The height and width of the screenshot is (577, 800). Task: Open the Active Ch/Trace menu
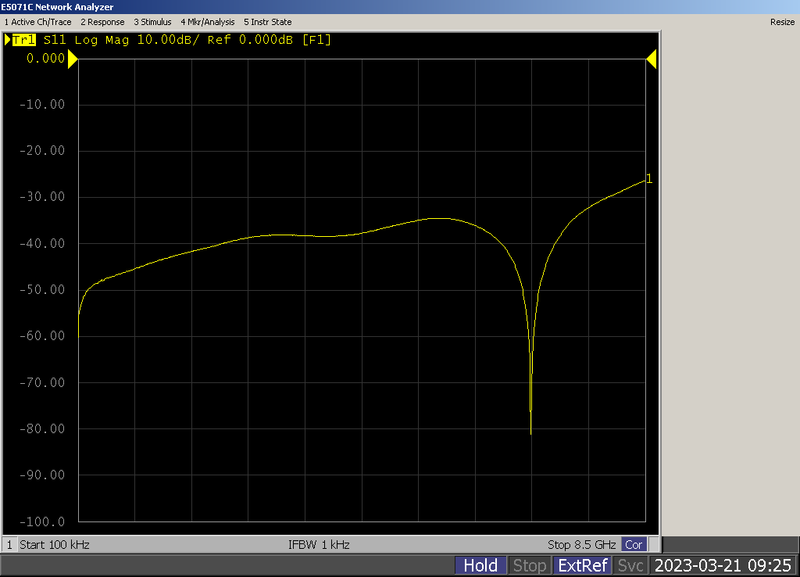click(x=38, y=22)
